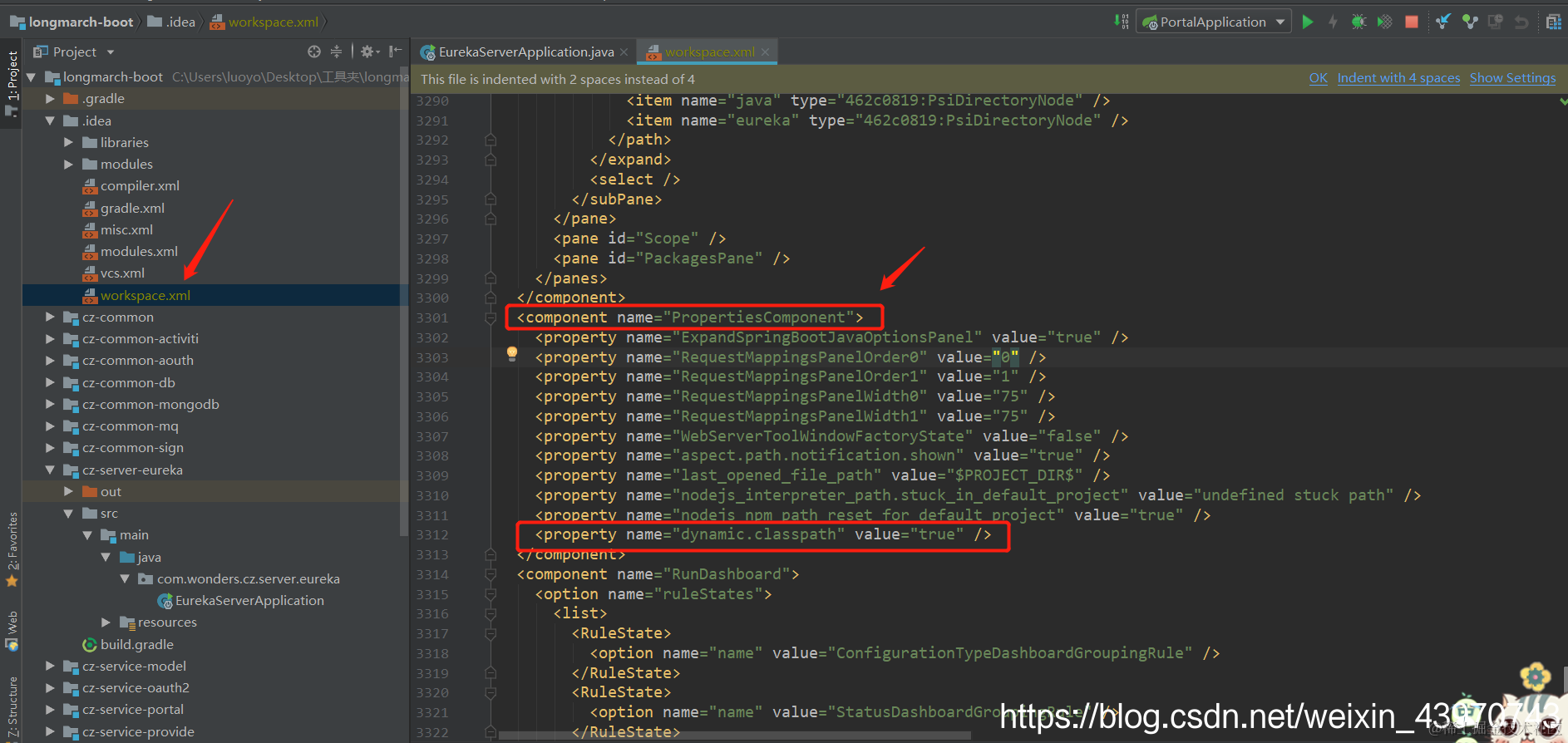1568x743 pixels.
Task: Hide the Project tool window with the arrow icon
Action: click(395, 52)
